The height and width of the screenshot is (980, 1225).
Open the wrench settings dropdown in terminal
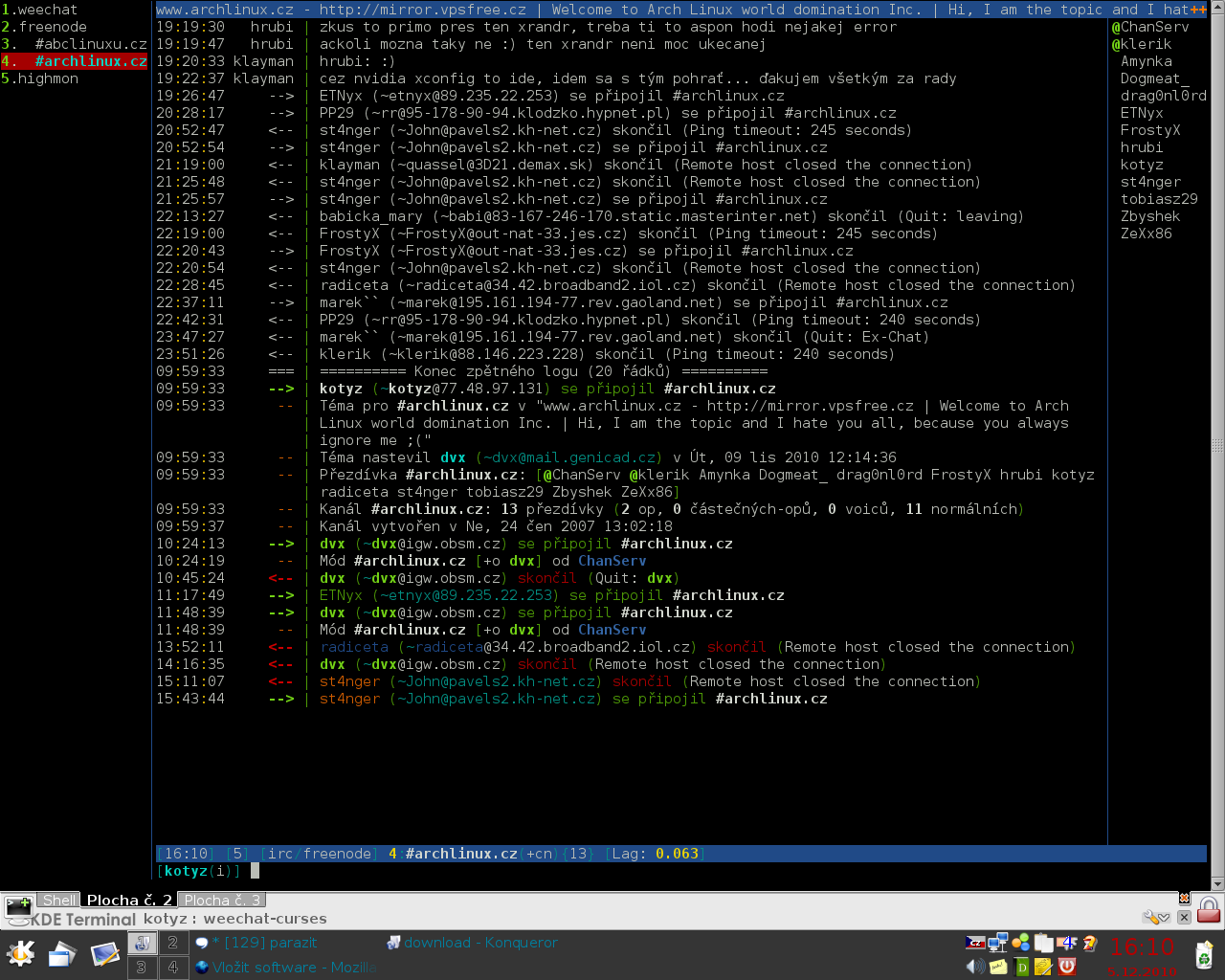[x=1156, y=917]
